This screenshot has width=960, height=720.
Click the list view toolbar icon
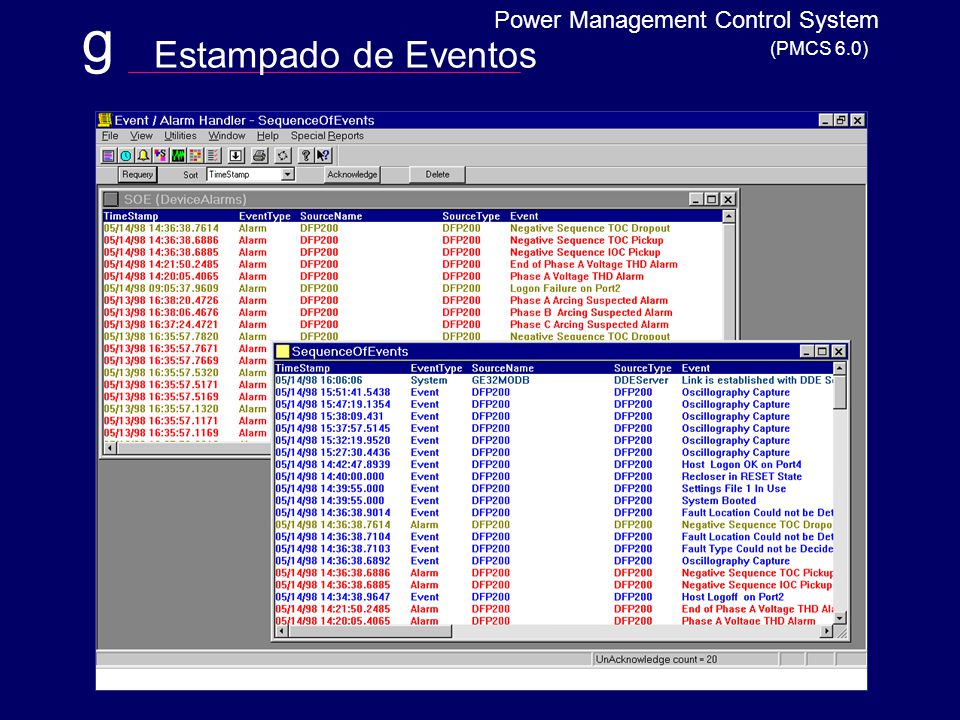click(108, 156)
